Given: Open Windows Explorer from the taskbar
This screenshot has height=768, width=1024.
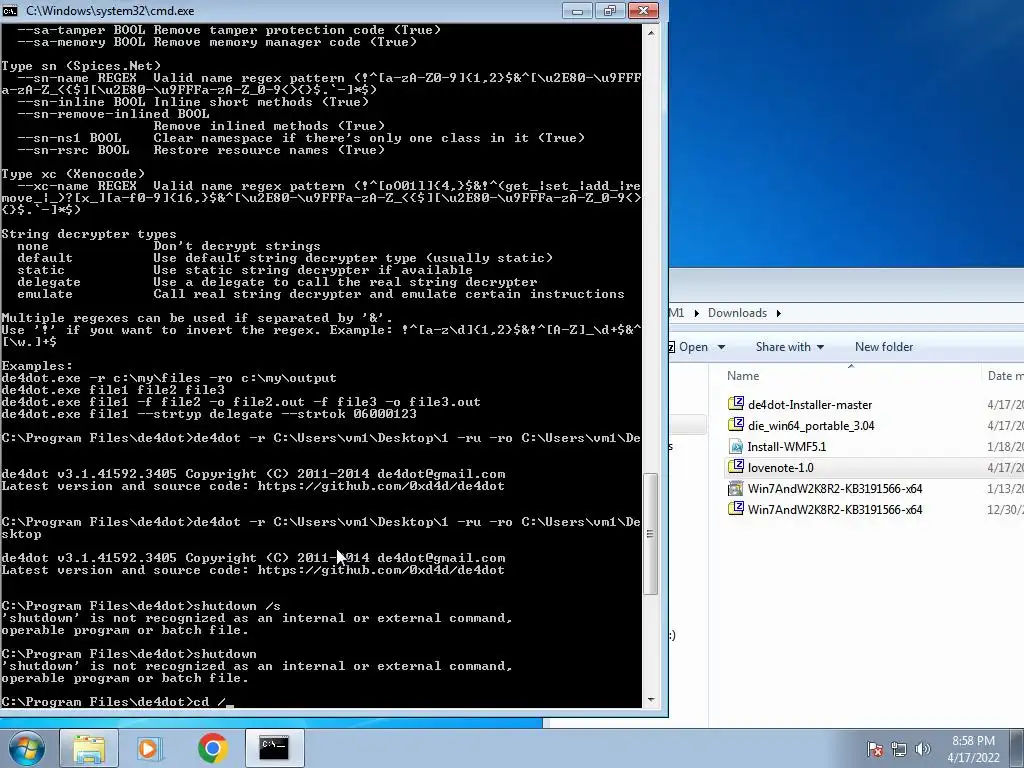Looking at the screenshot, I should [89, 748].
